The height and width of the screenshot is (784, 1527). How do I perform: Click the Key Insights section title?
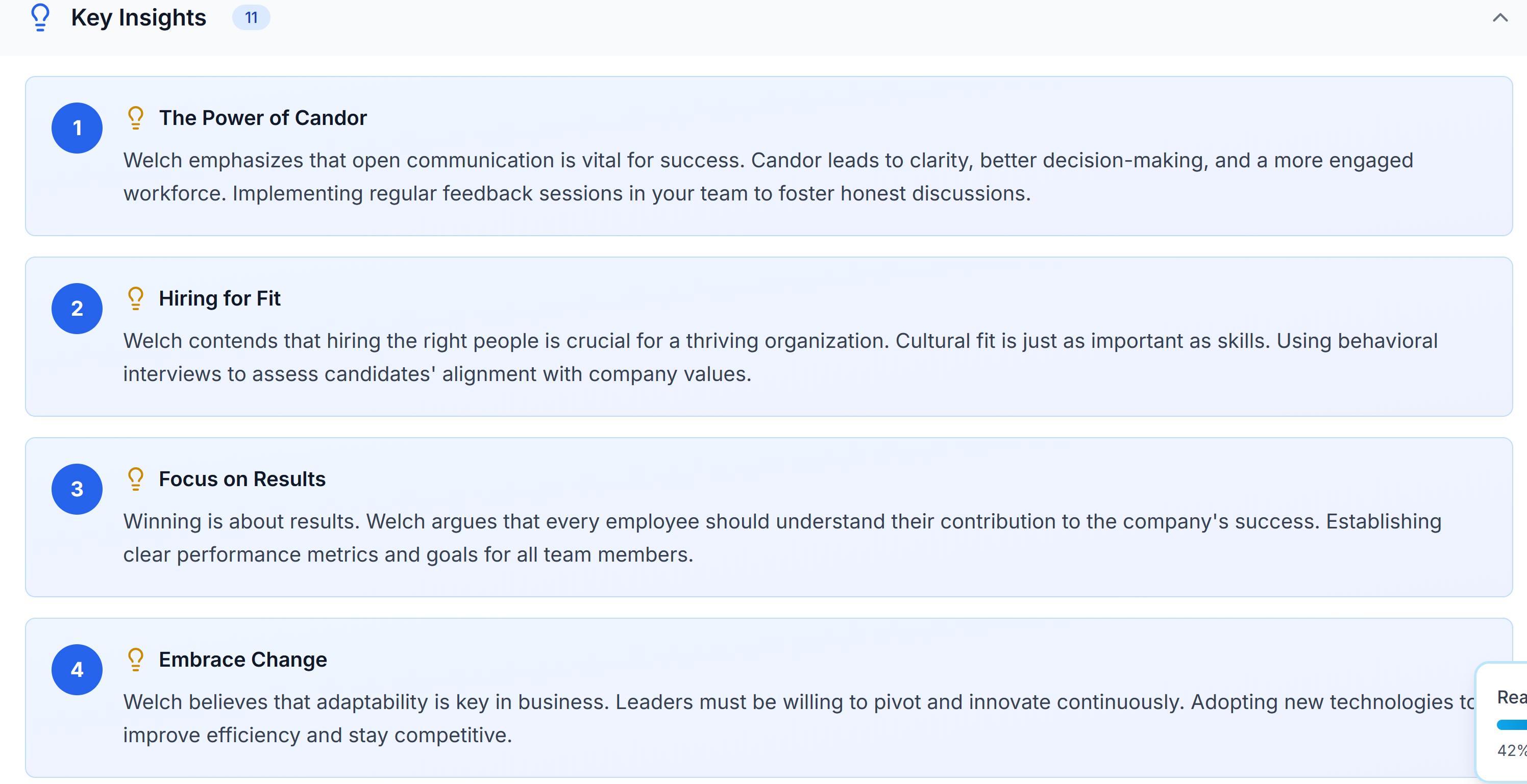tap(138, 18)
